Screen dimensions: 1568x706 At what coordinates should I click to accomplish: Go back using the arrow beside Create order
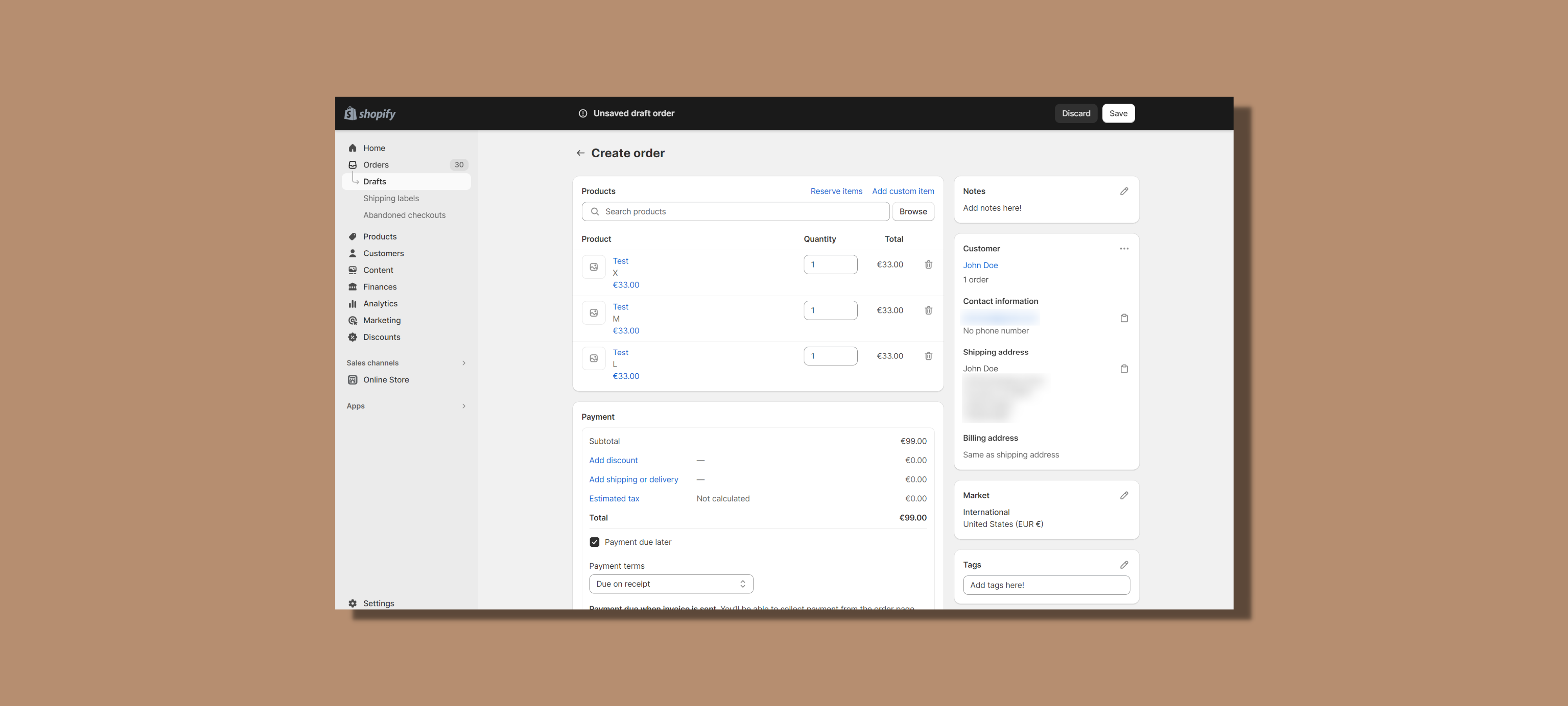[x=580, y=153]
